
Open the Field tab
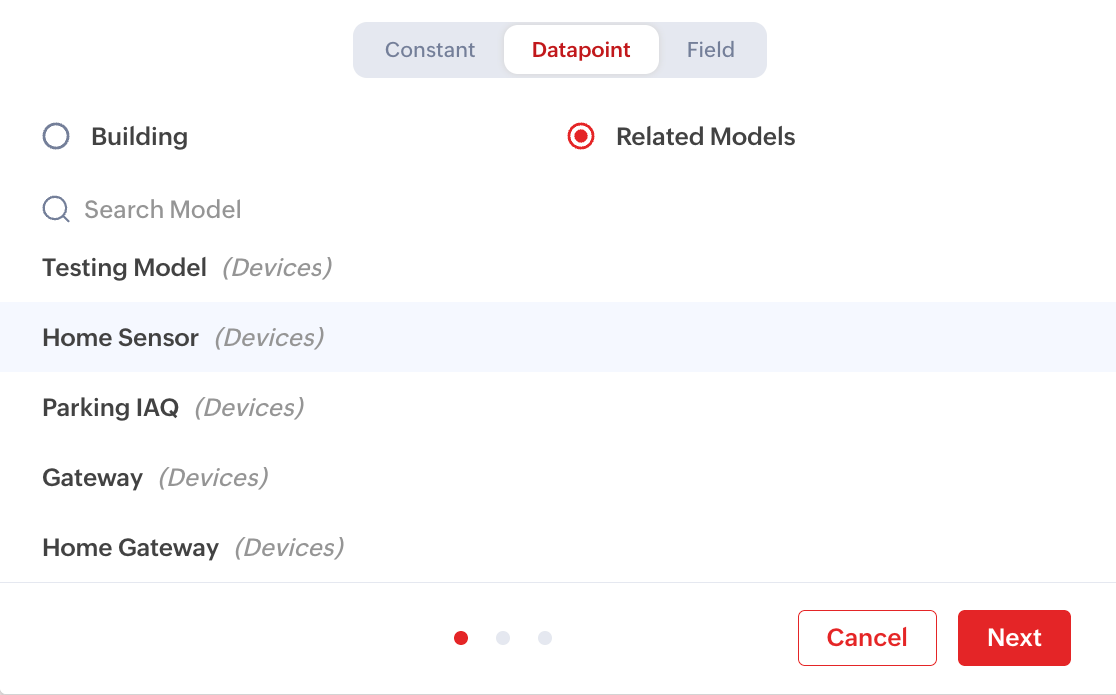coord(710,50)
